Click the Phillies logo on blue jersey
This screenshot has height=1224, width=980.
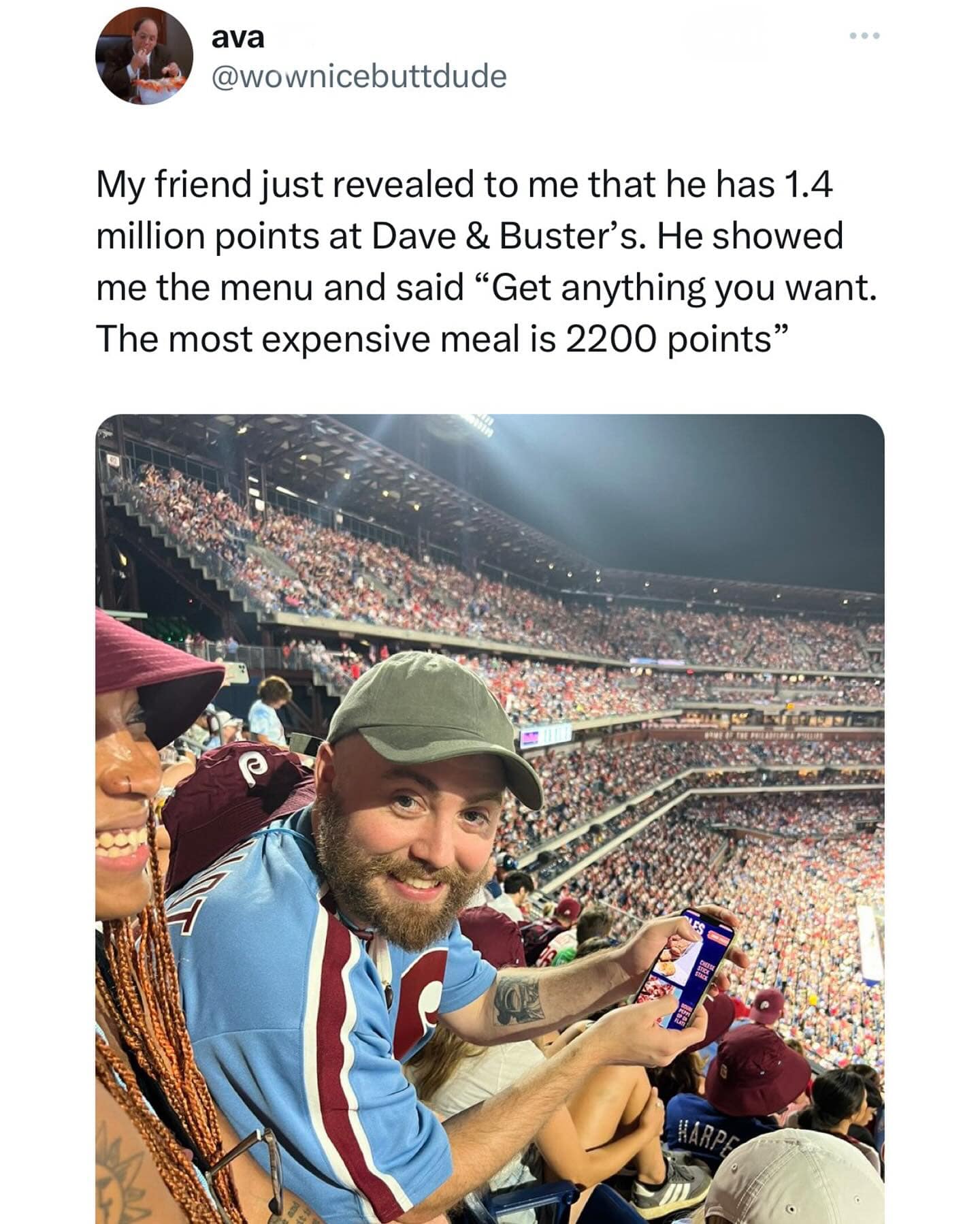(422, 1001)
